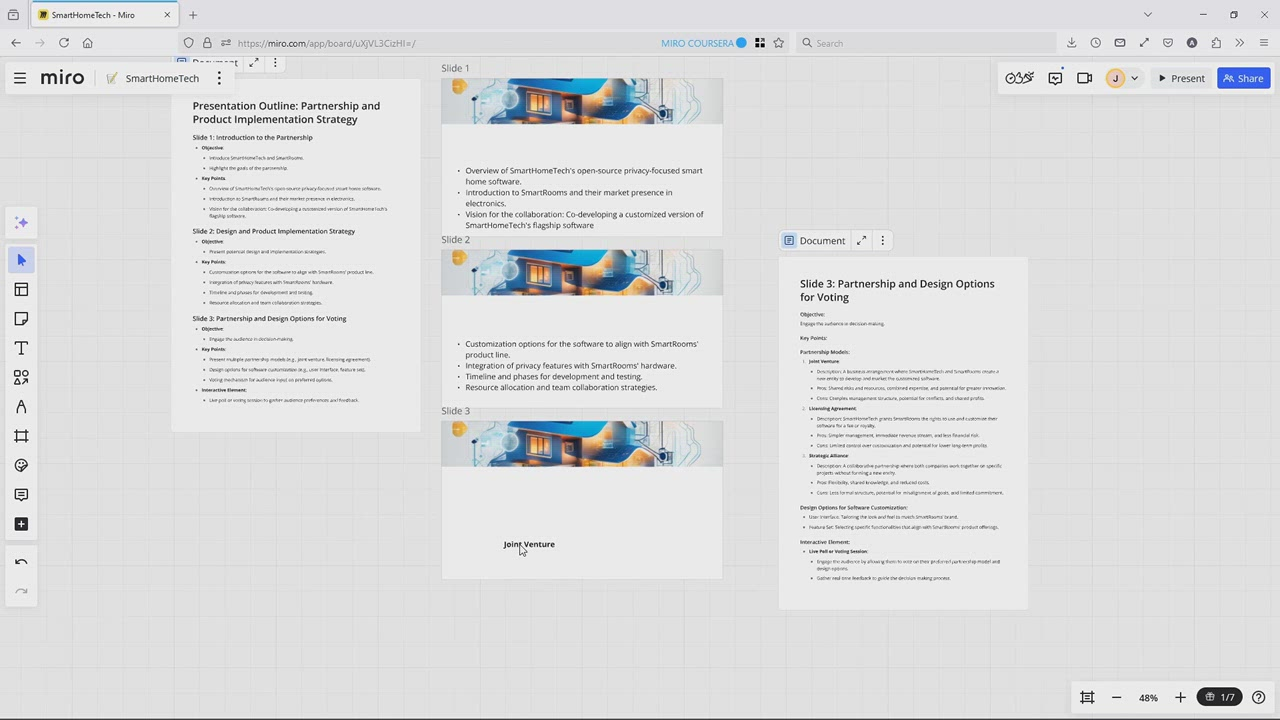Redo the last undone action
Screen dimensions: 1280x720
coord(21,591)
